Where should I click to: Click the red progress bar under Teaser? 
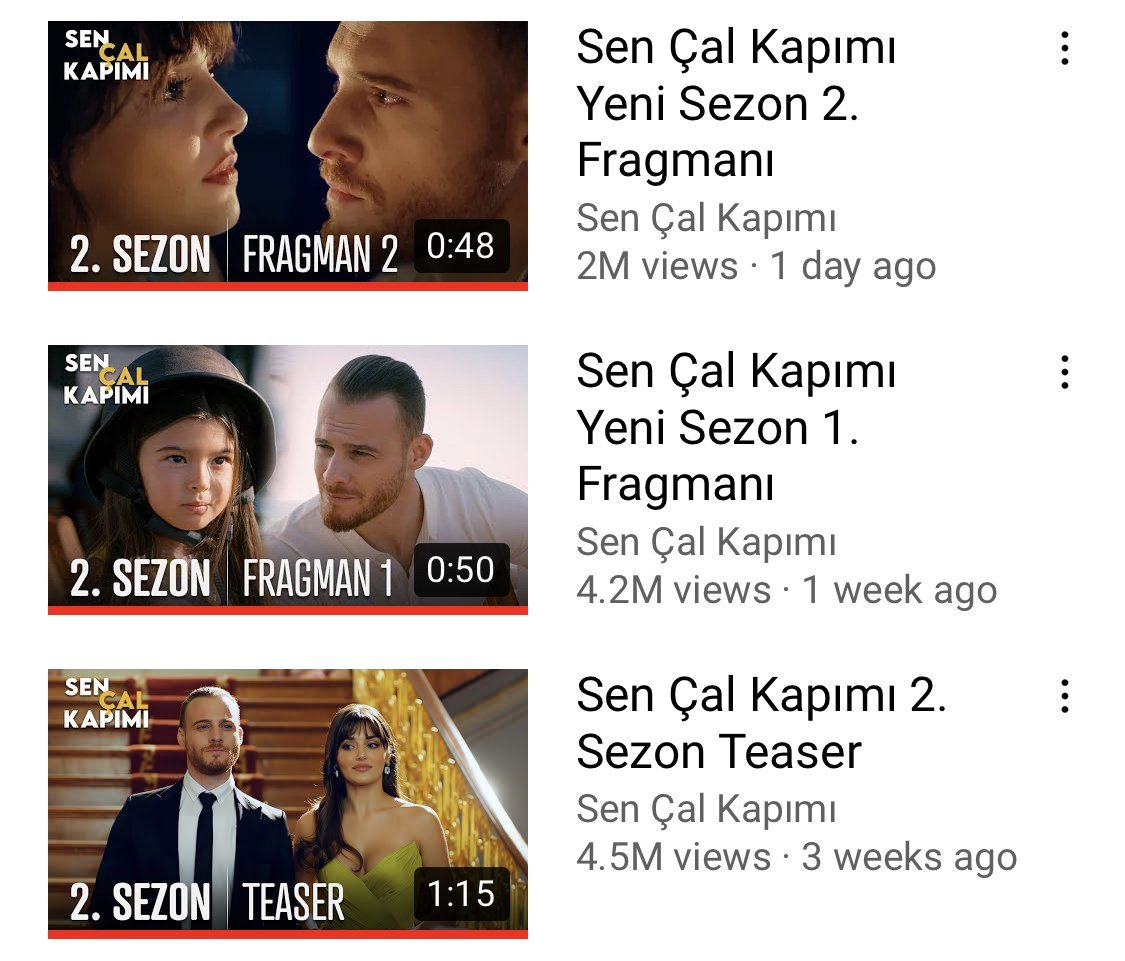[288, 934]
